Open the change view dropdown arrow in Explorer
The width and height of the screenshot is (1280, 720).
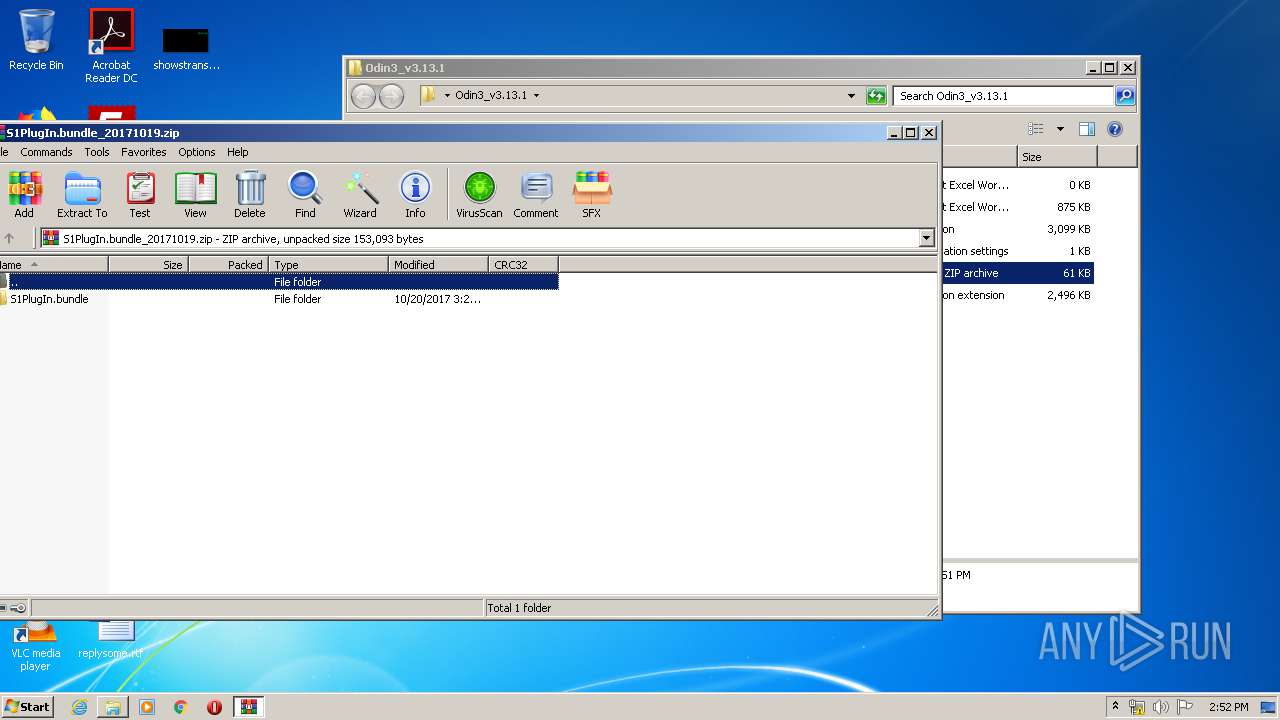1060,129
